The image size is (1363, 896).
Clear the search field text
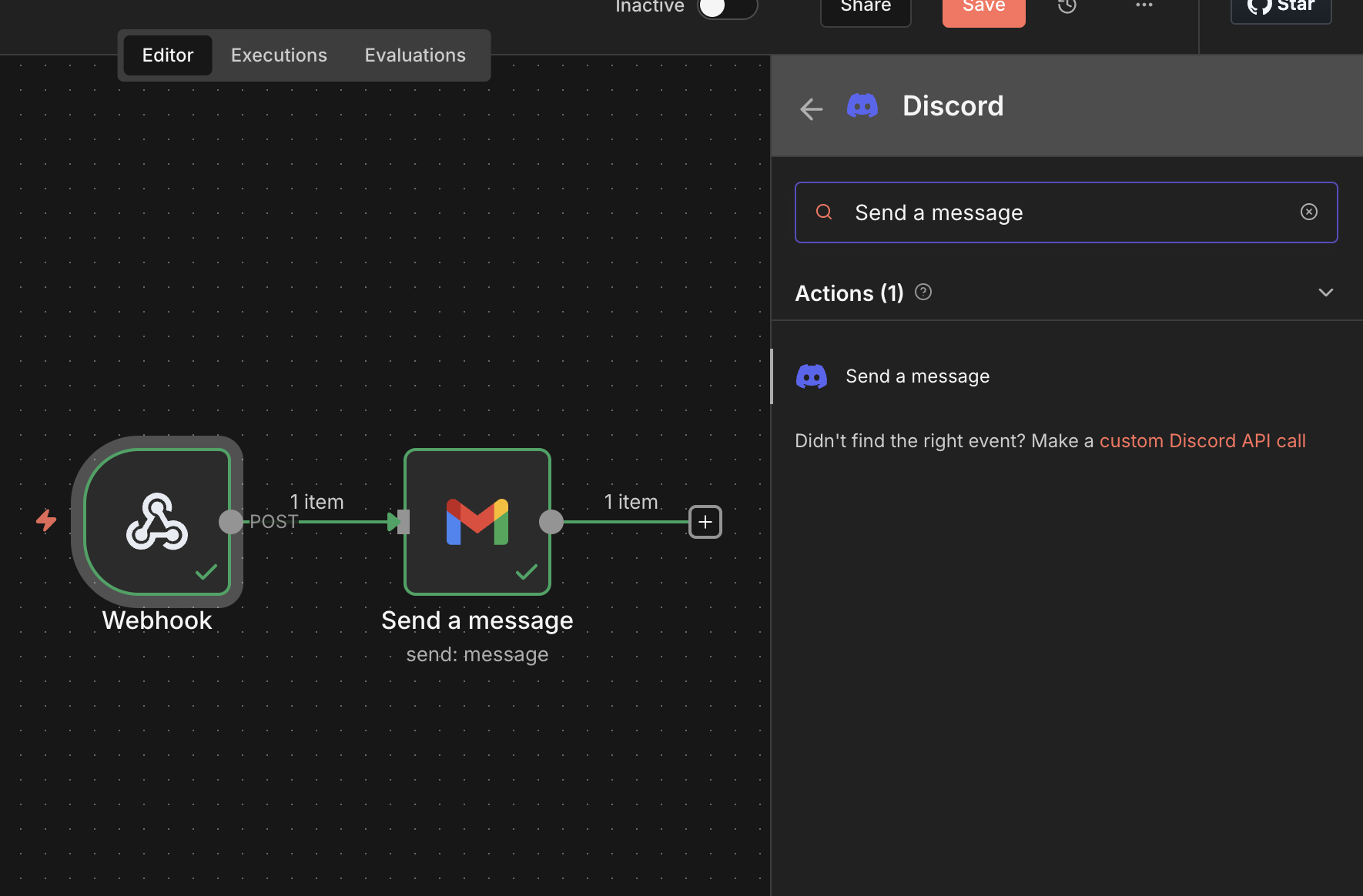click(x=1308, y=212)
